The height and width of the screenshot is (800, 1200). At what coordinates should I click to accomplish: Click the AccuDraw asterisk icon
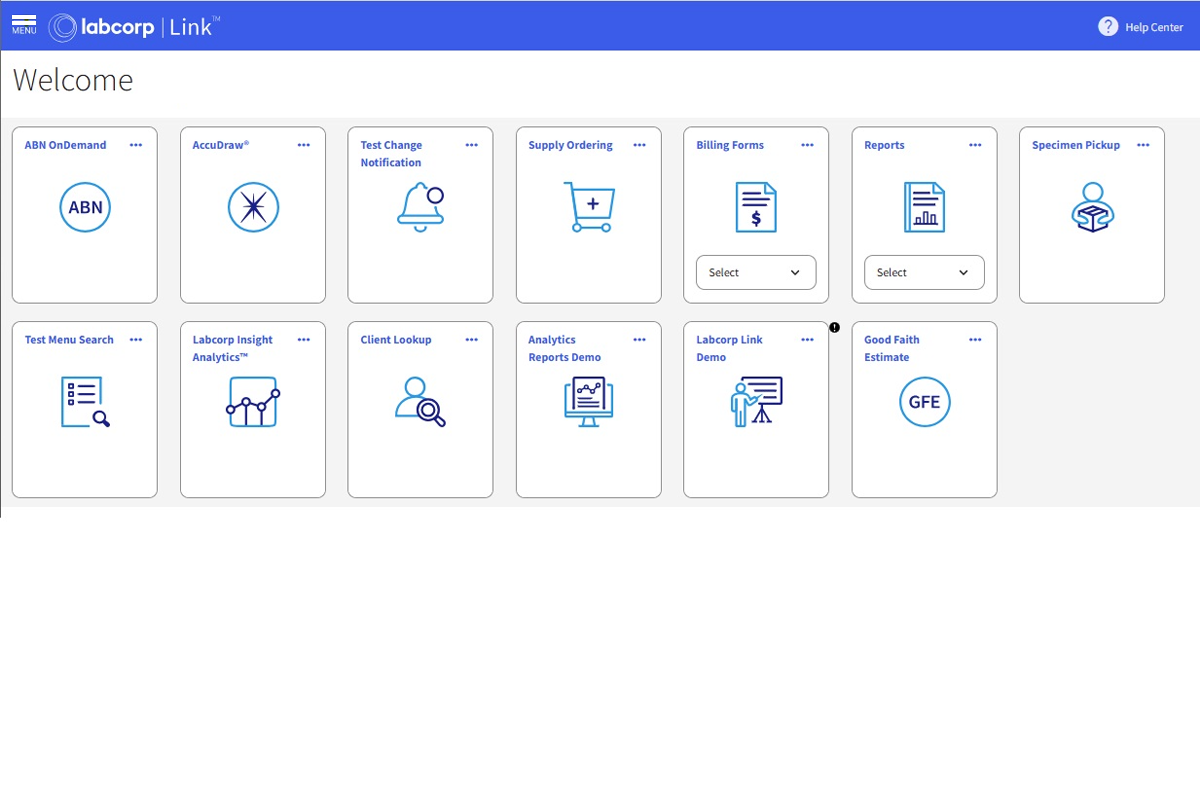(253, 207)
